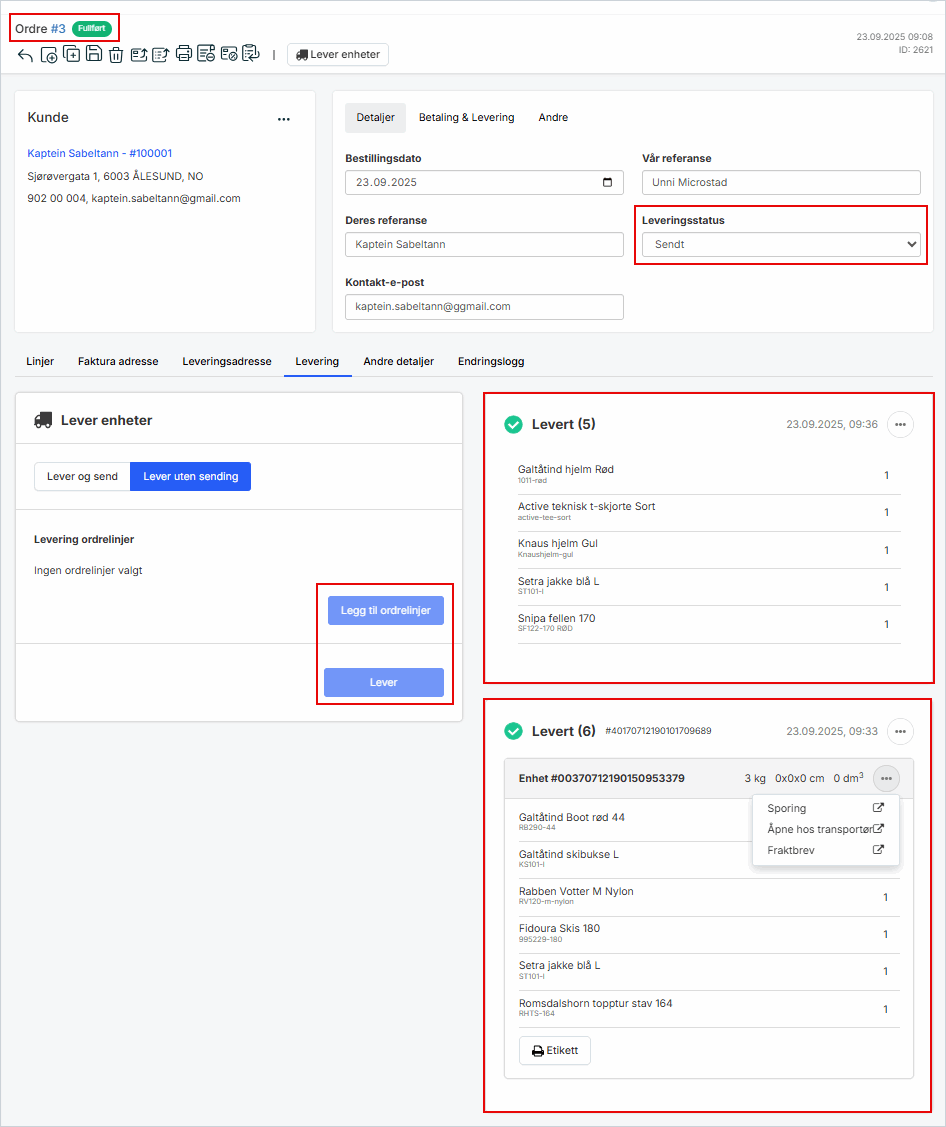Click the back arrow icon in toolbar
946x1127 pixels.
(26, 55)
